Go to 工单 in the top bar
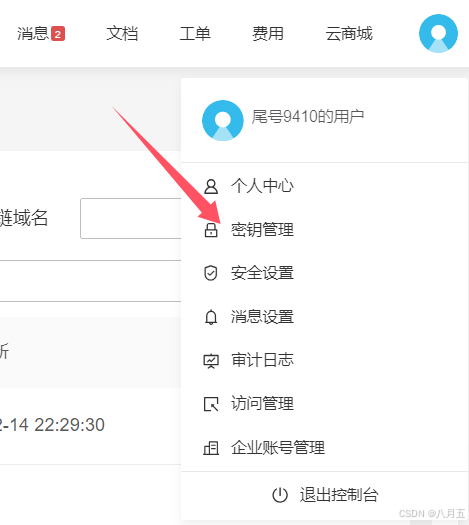The image size is (469, 525). click(x=195, y=33)
